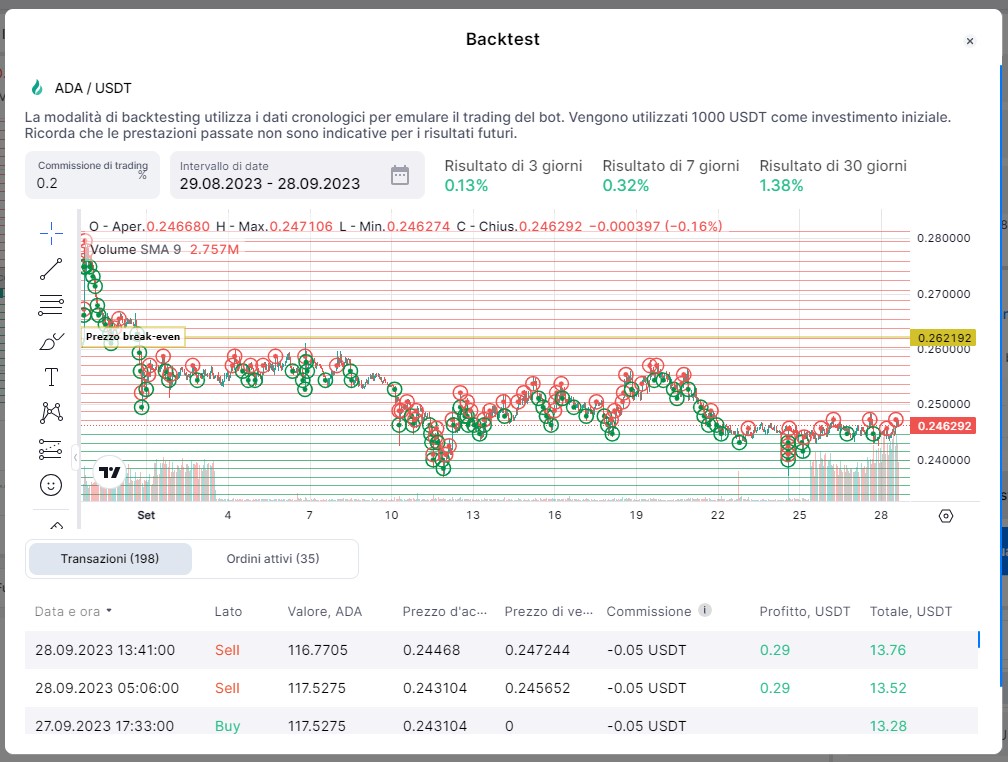Collapse the drawing toolbar side handle

tap(75, 457)
